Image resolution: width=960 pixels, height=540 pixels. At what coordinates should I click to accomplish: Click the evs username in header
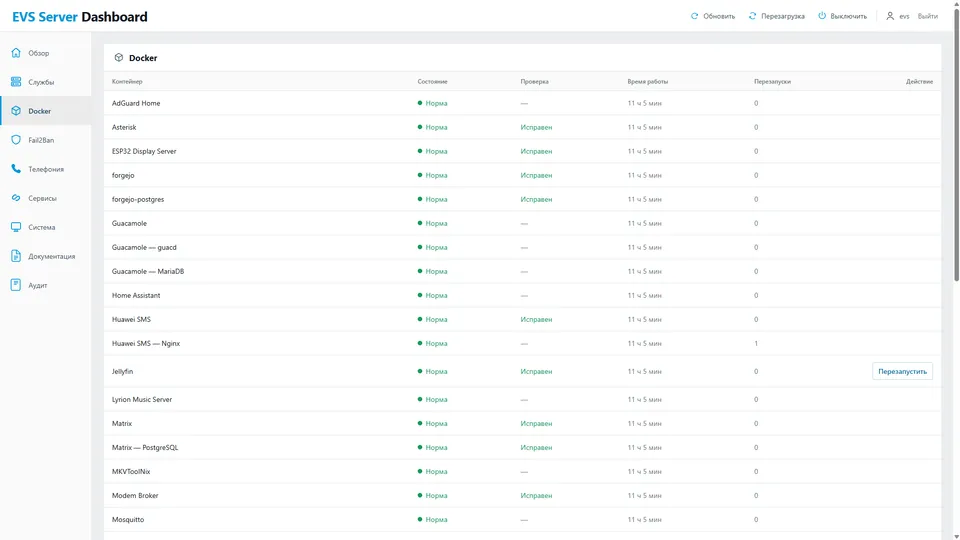904,17
